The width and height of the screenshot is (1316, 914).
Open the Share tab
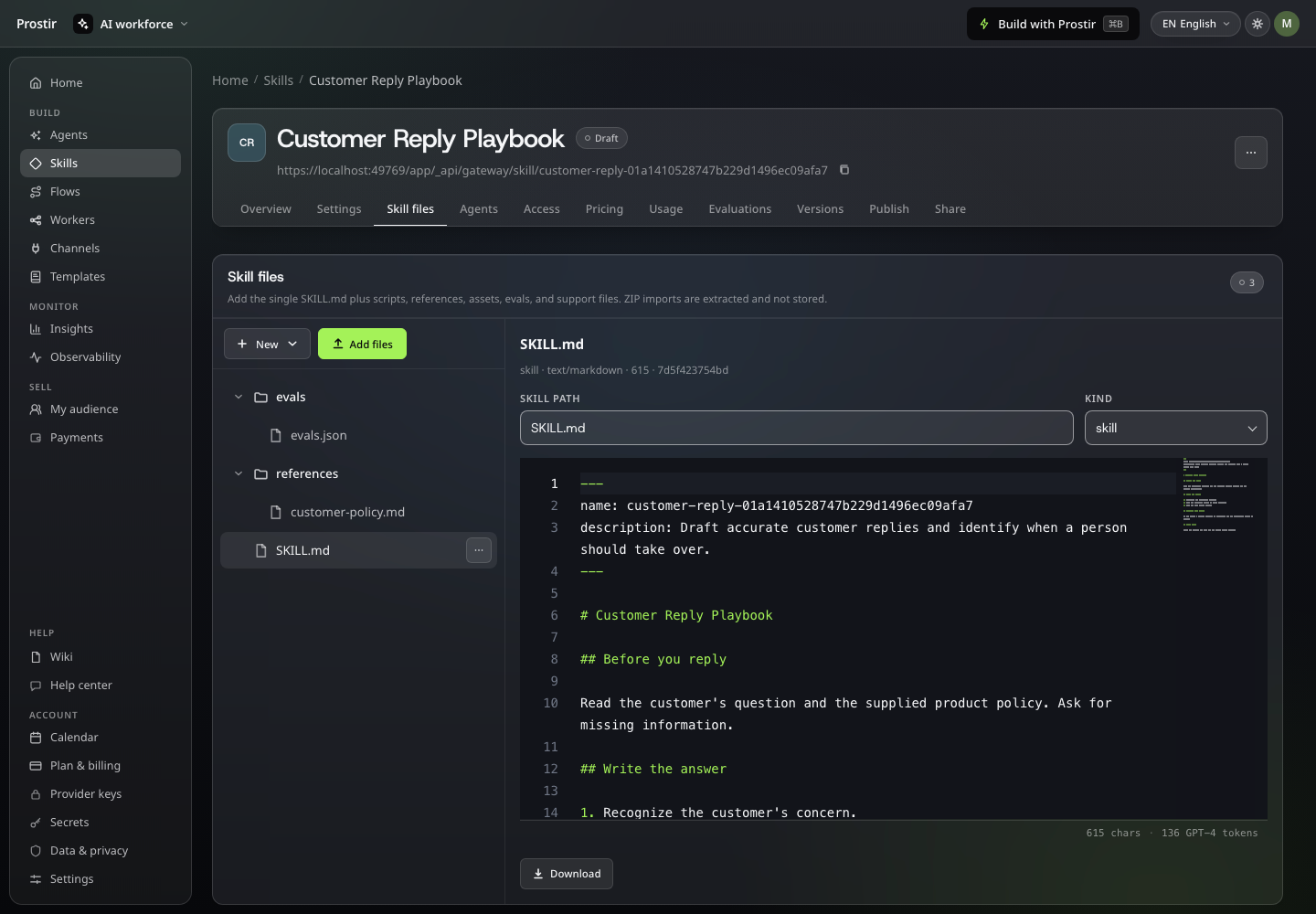pyautogui.click(x=950, y=208)
